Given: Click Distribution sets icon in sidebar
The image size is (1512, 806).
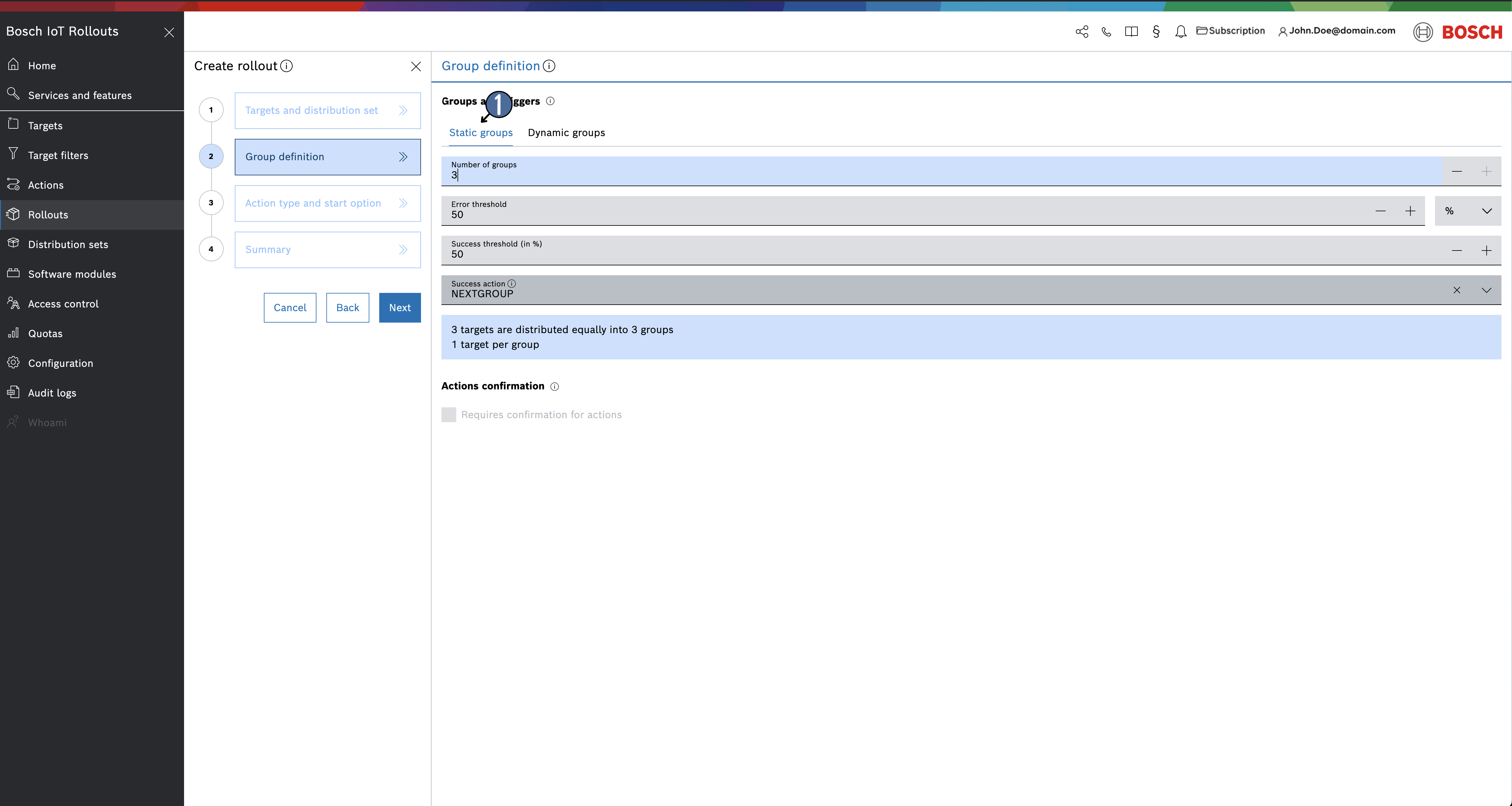Looking at the screenshot, I should click(13, 243).
